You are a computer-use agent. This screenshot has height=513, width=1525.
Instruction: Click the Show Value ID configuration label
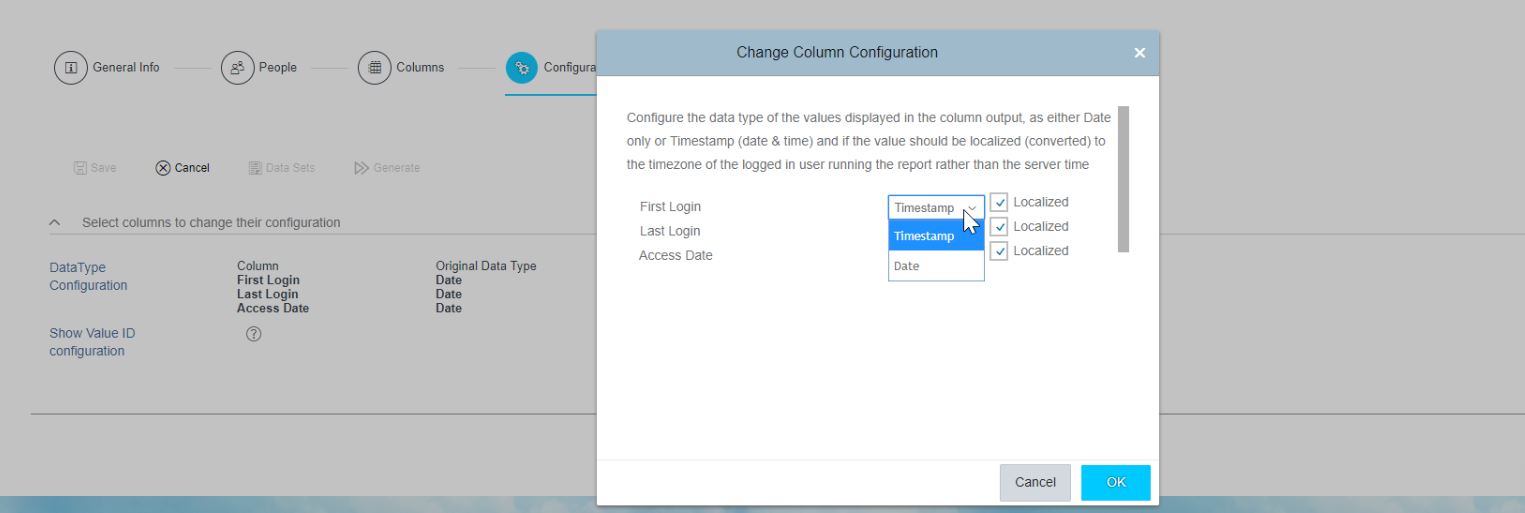92,342
